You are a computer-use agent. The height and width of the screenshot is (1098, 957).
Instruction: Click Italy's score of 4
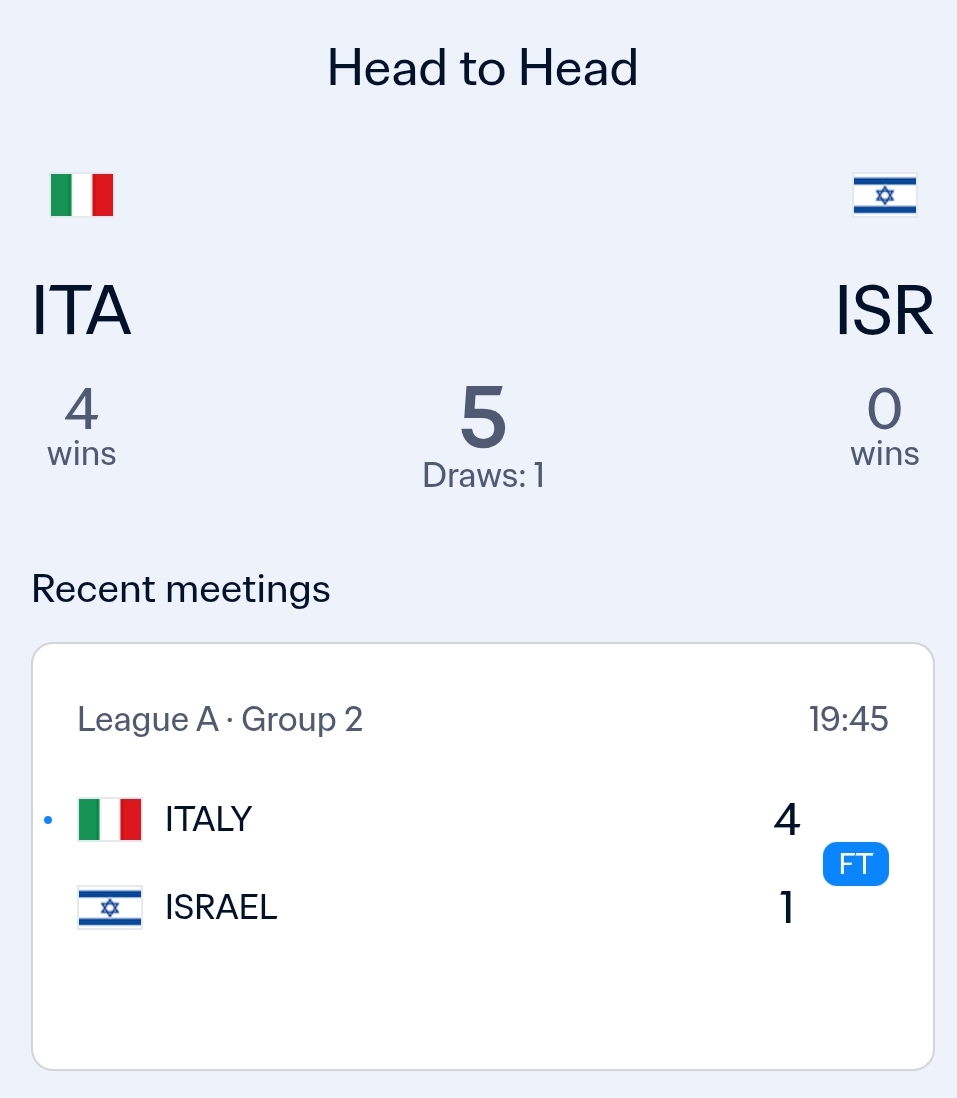(x=787, y=820)
